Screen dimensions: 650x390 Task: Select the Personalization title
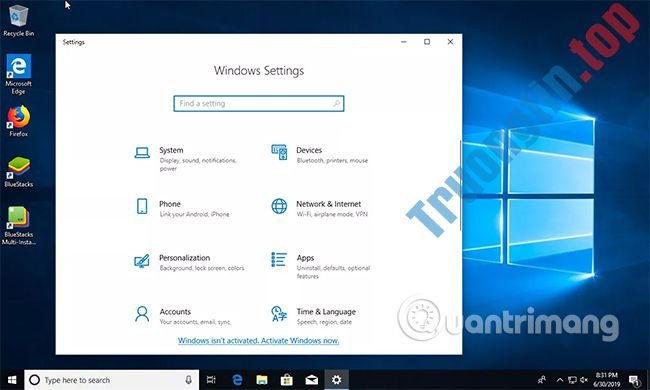click(184, 258)
